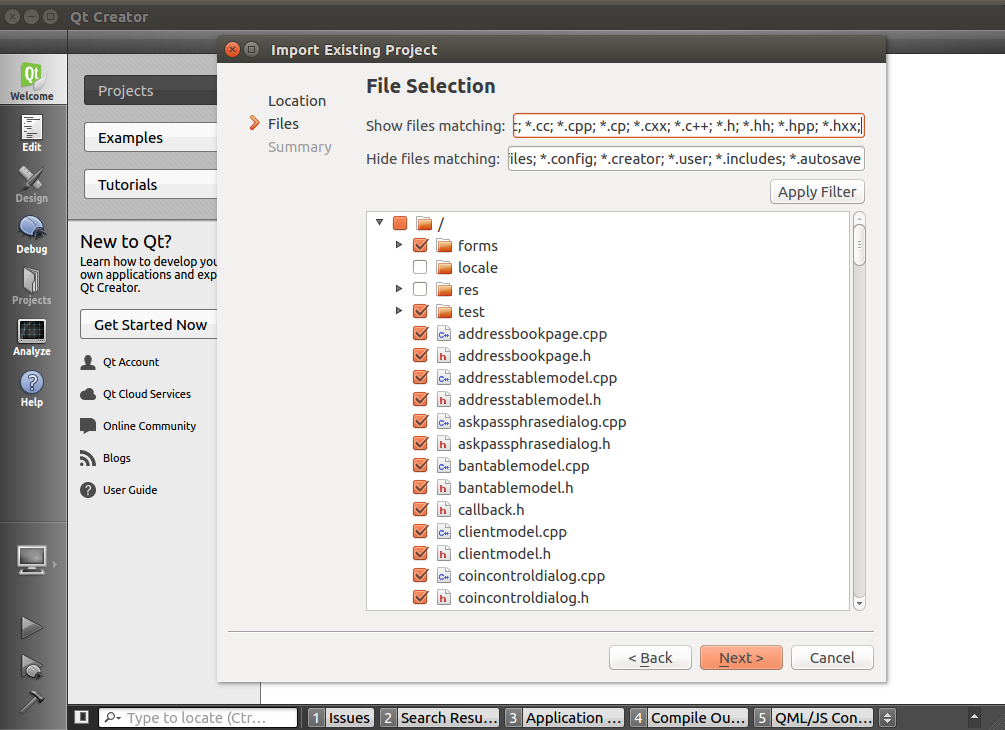The image size is (1005, 730).
Task: Expand the forms folder tree node
Action: (399, 245)
